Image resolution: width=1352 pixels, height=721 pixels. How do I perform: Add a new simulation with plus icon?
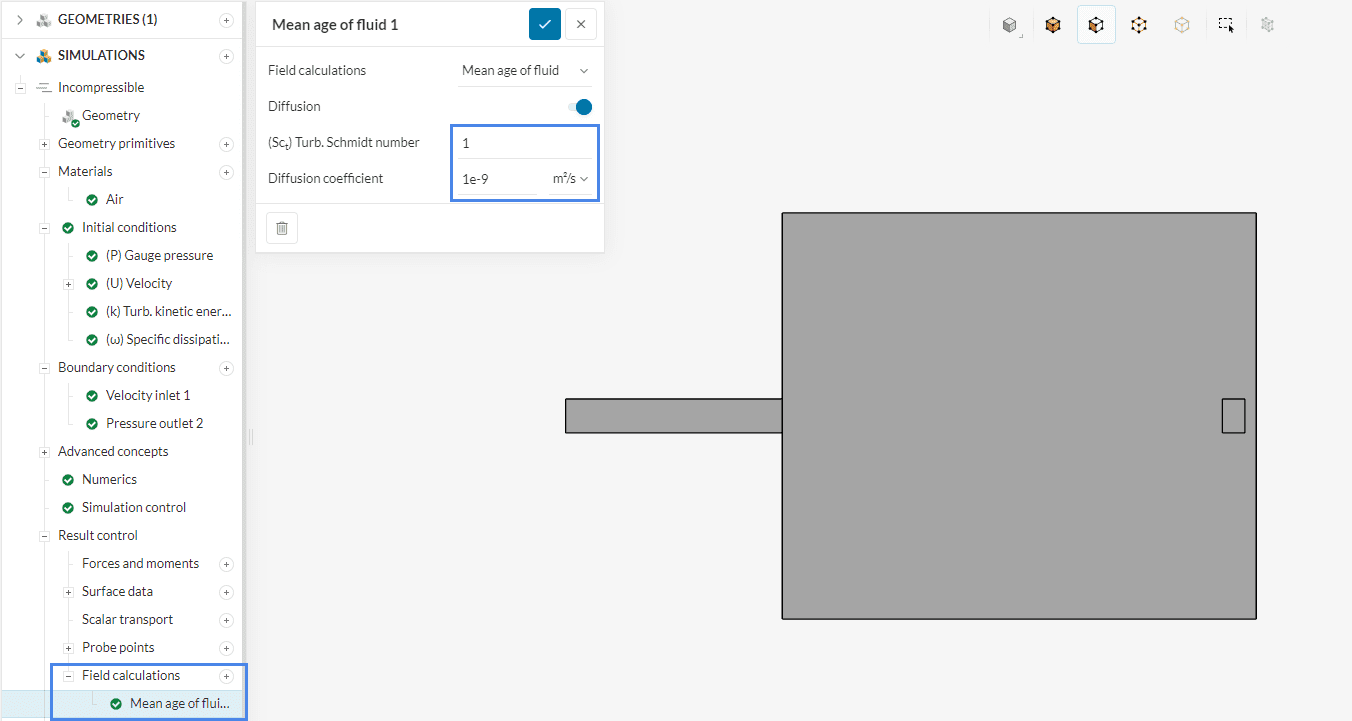coord(226,56)
